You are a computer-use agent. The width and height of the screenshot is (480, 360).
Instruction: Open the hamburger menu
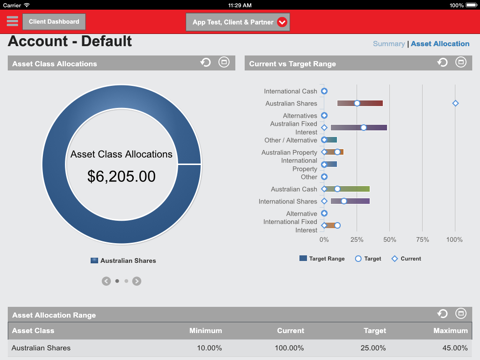12,21
